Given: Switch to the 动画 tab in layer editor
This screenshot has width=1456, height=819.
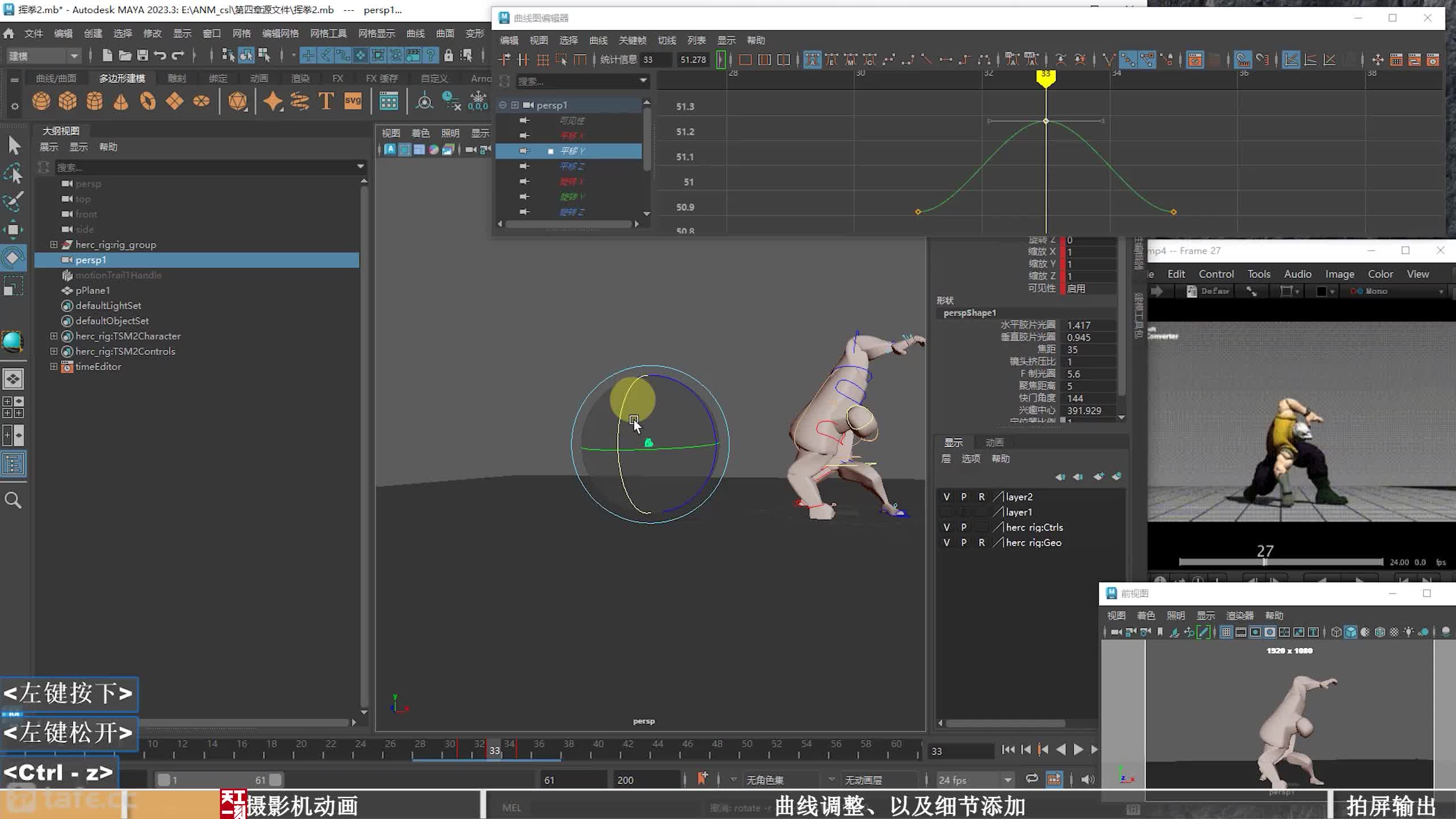Looking at the screenshot, I should pos(994,442).
